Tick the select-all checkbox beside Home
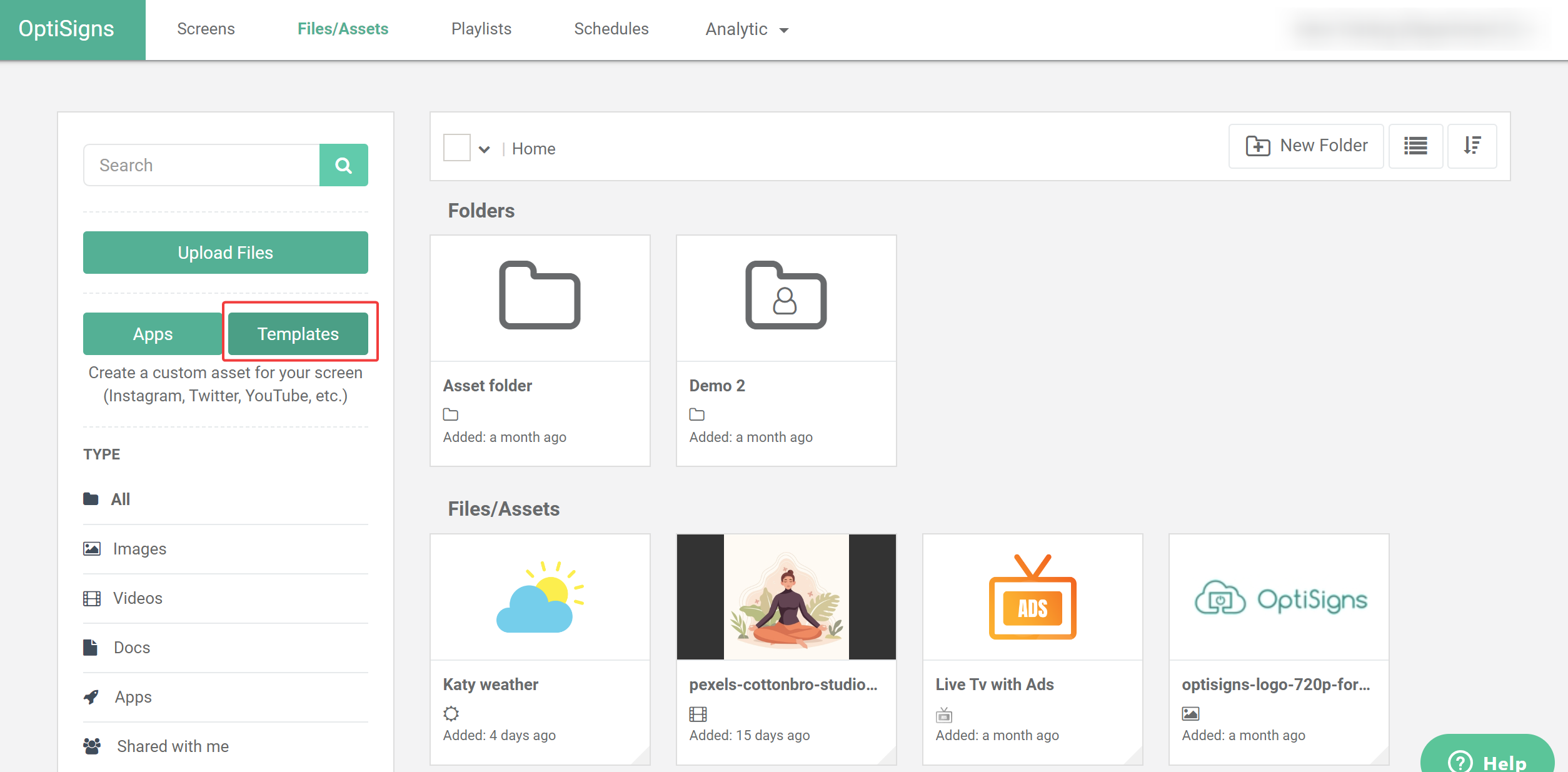This screenshot has height=772, width=1568. [456, 148]
